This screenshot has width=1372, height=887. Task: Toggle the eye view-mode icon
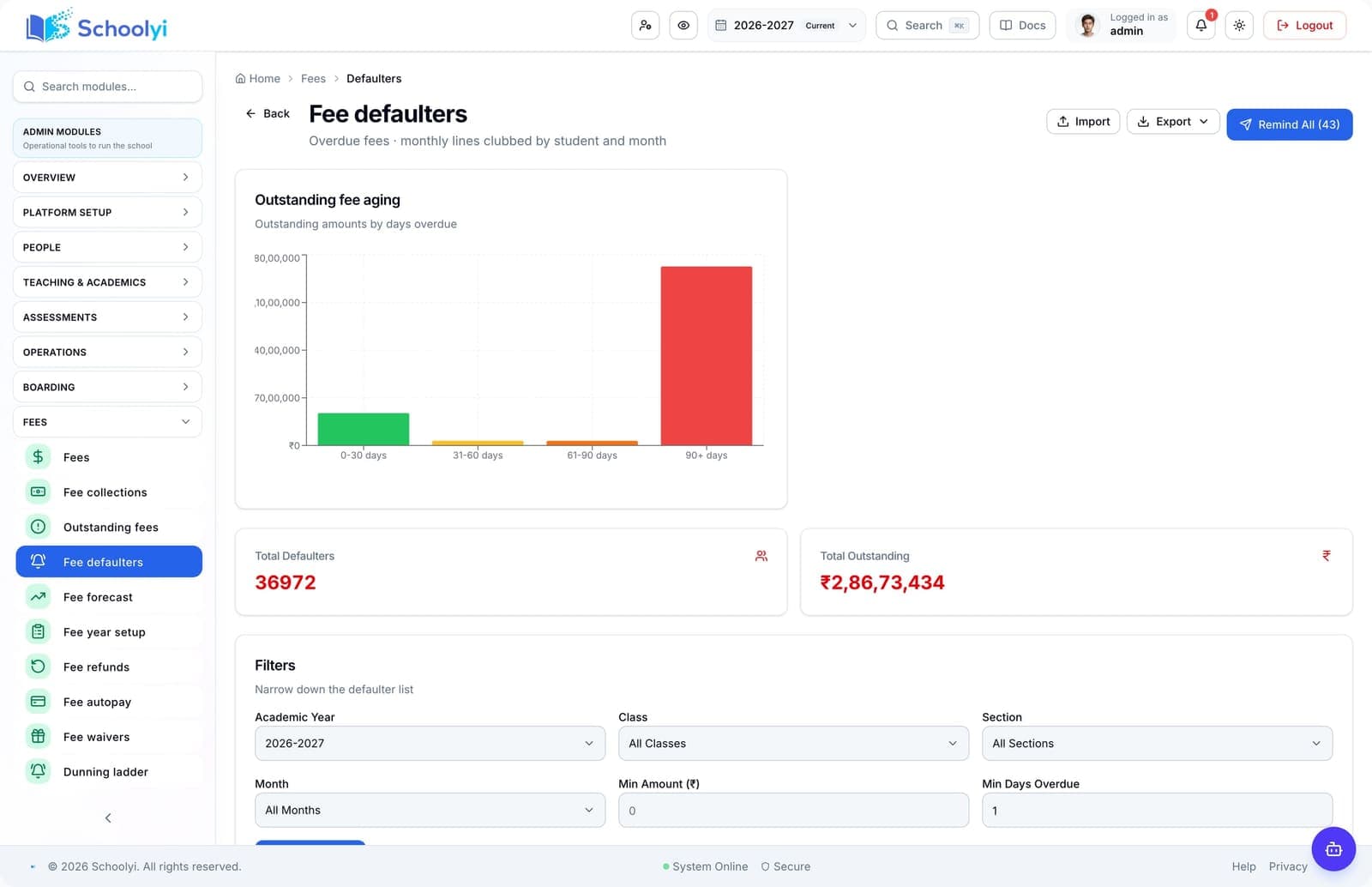[x=683, y=25]
